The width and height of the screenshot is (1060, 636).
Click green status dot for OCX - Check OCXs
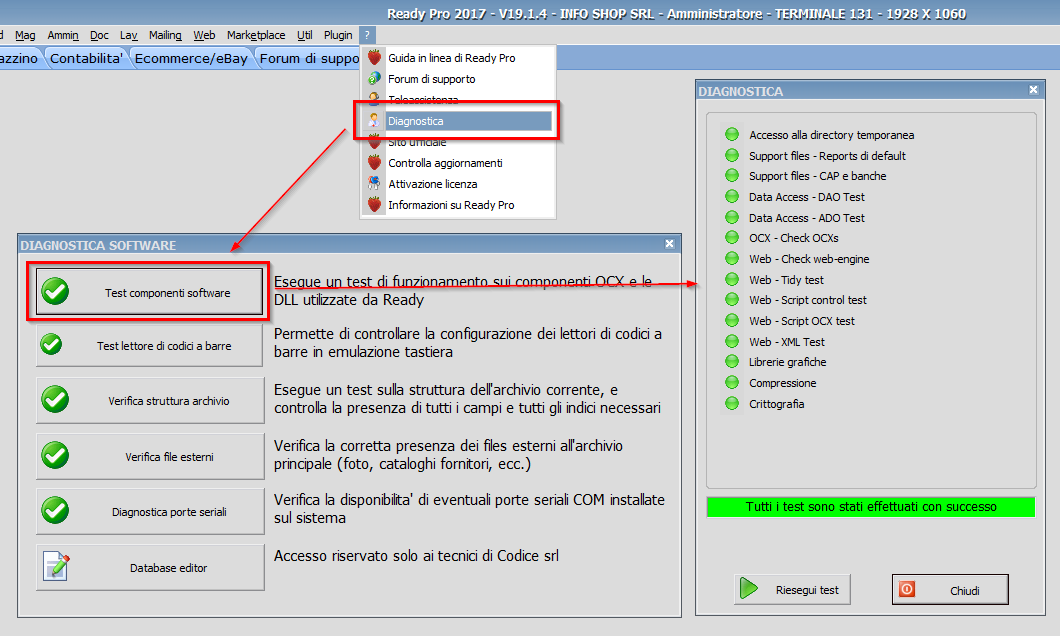point(731,237)
